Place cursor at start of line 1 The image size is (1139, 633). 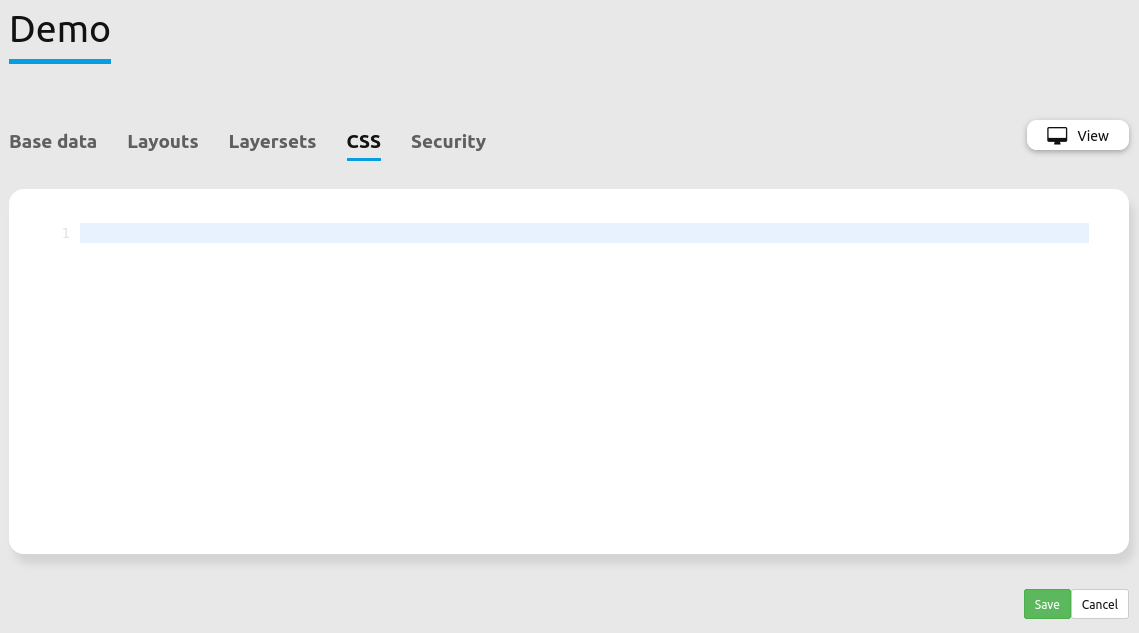pos(82,233)
